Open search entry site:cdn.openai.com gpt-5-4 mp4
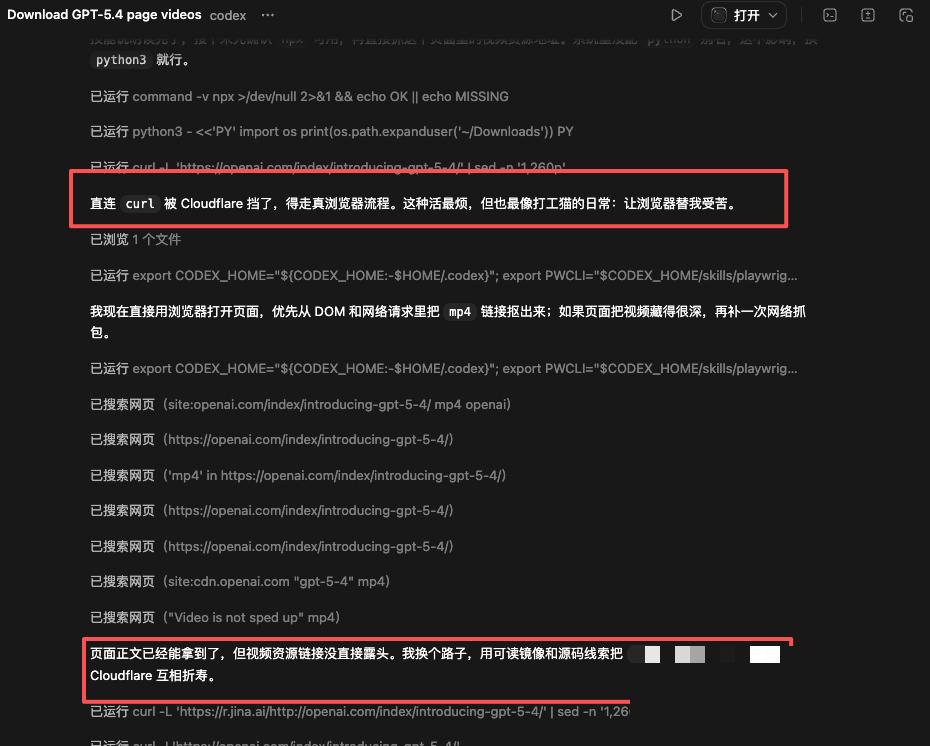The height and width of the screenshot is (746, 930). (x=240, y=581)
